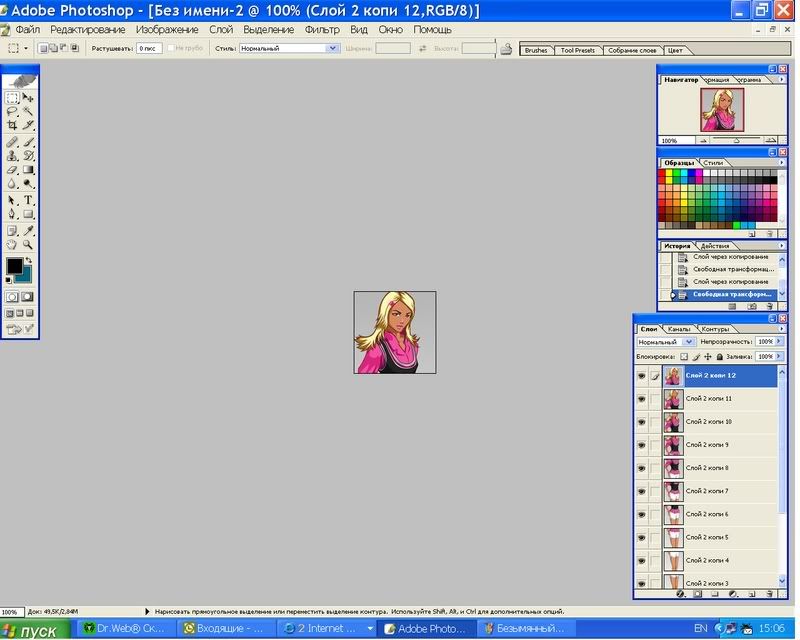Enable Quick Mask mode in toolbox
800x640 pixels.
[x=28, y=297]
